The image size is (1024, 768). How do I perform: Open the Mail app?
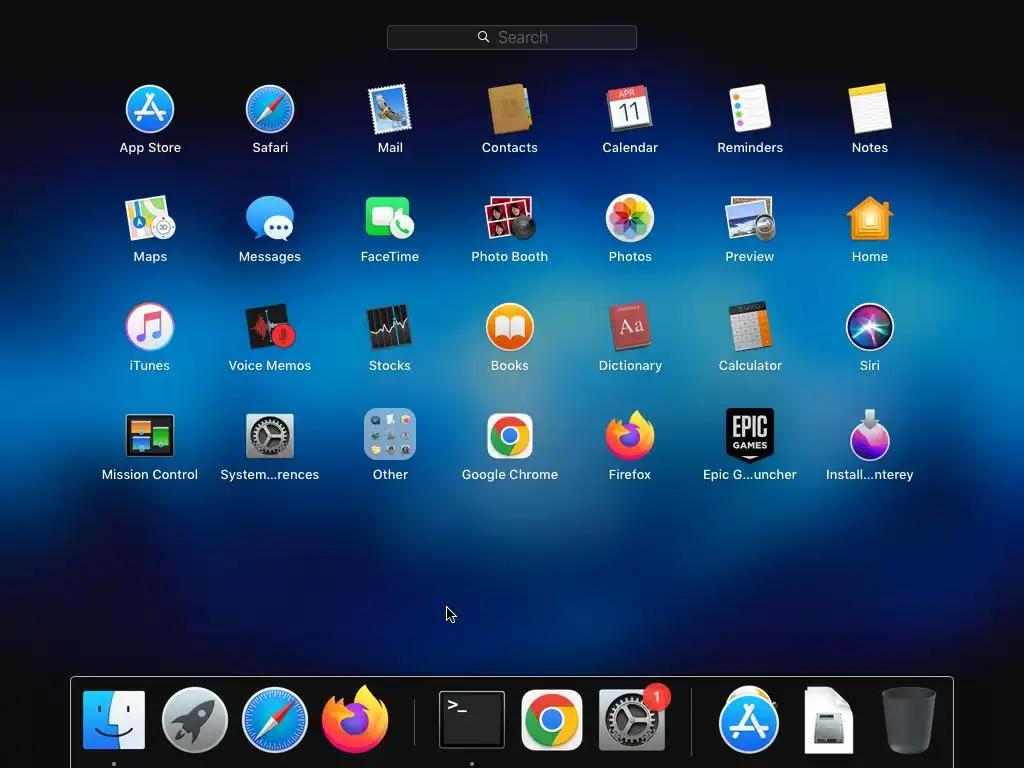(390, 109)
